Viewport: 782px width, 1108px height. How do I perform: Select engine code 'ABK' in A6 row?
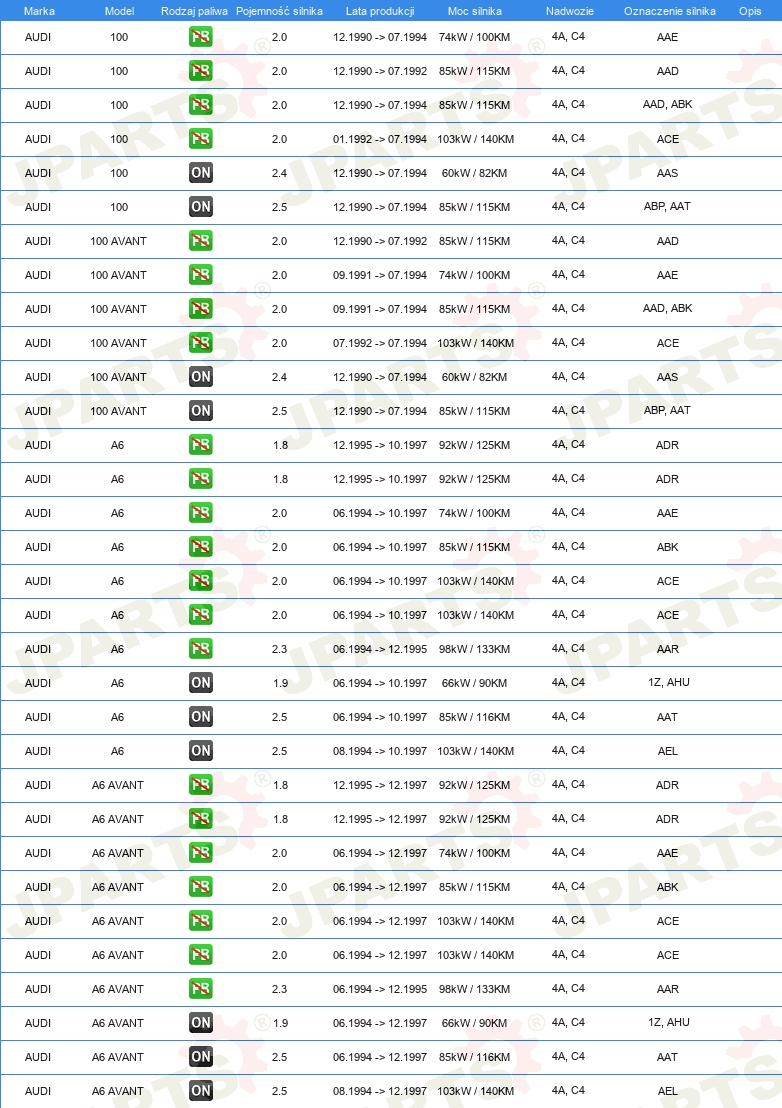click(668, 547)
